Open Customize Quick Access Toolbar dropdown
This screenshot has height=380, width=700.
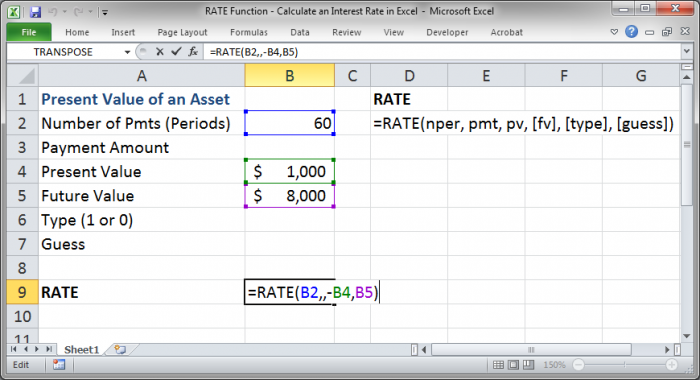click(105, 13)
